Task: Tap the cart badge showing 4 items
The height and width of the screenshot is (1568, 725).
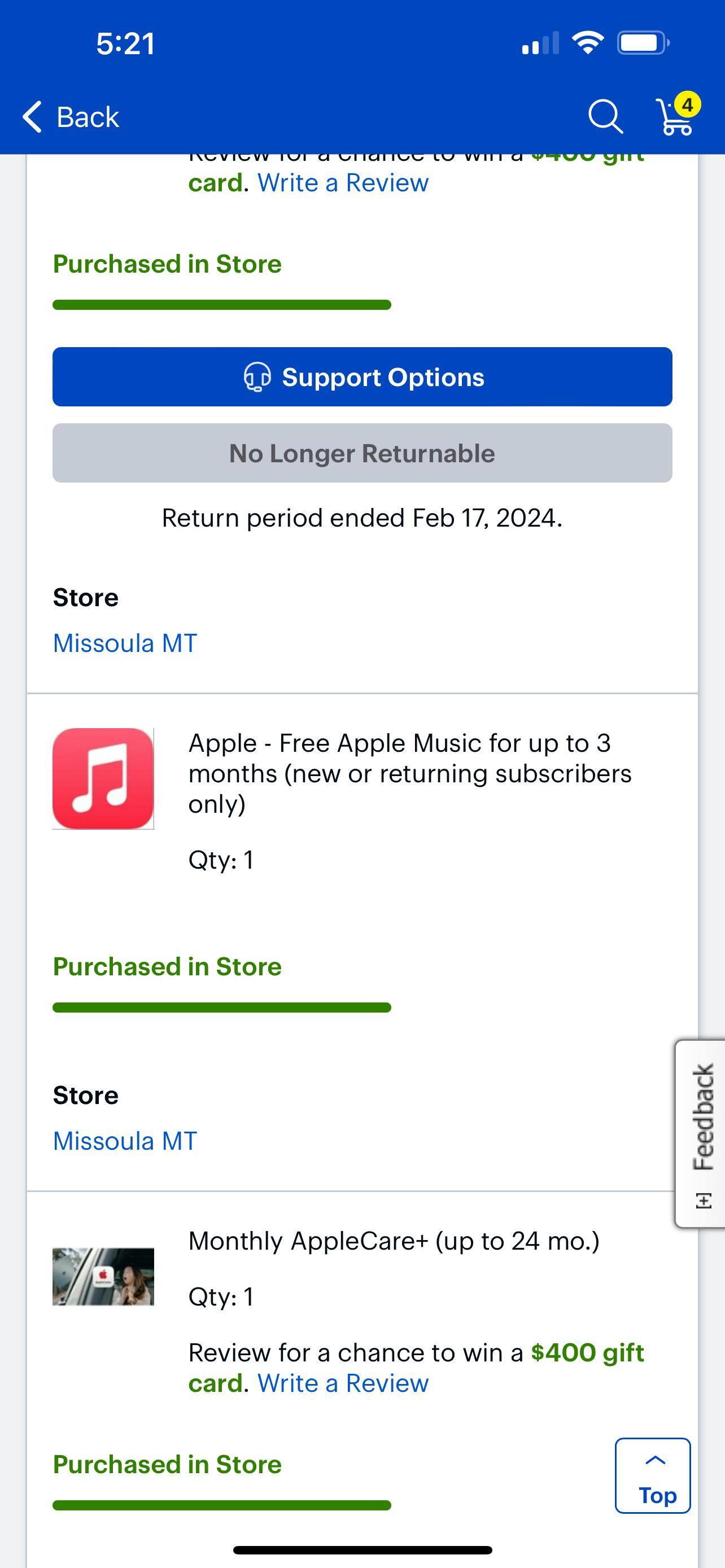Action: 687,104
